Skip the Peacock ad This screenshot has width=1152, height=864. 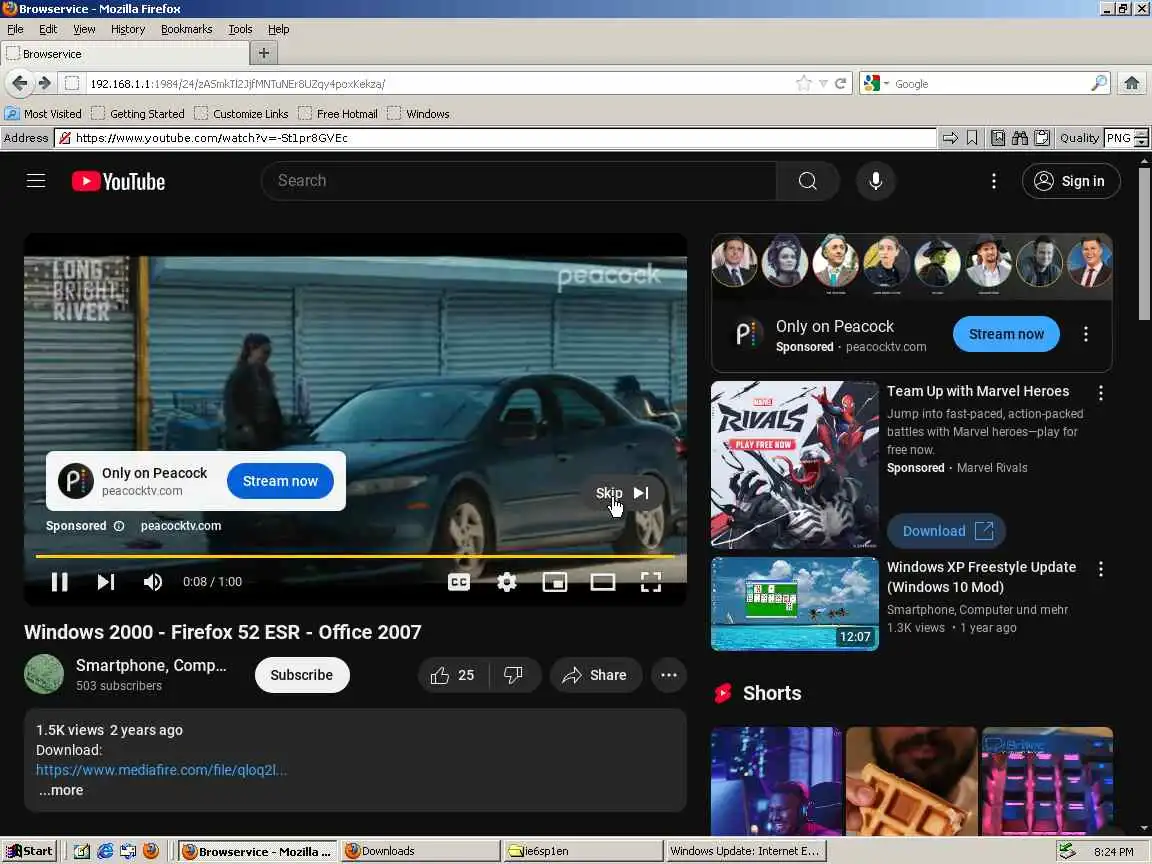tap(622, 493)
